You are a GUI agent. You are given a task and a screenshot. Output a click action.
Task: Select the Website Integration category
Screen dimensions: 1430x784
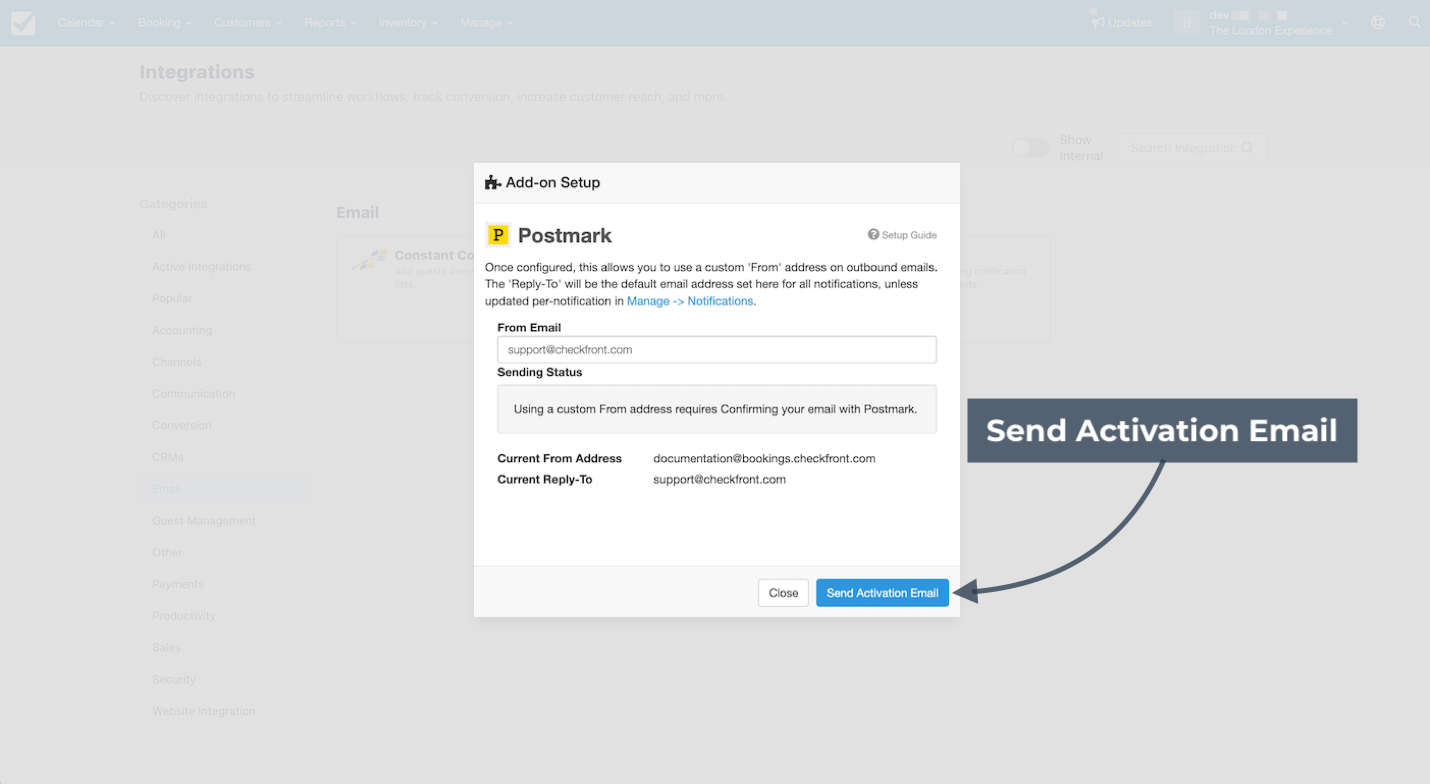pos(204,712)
